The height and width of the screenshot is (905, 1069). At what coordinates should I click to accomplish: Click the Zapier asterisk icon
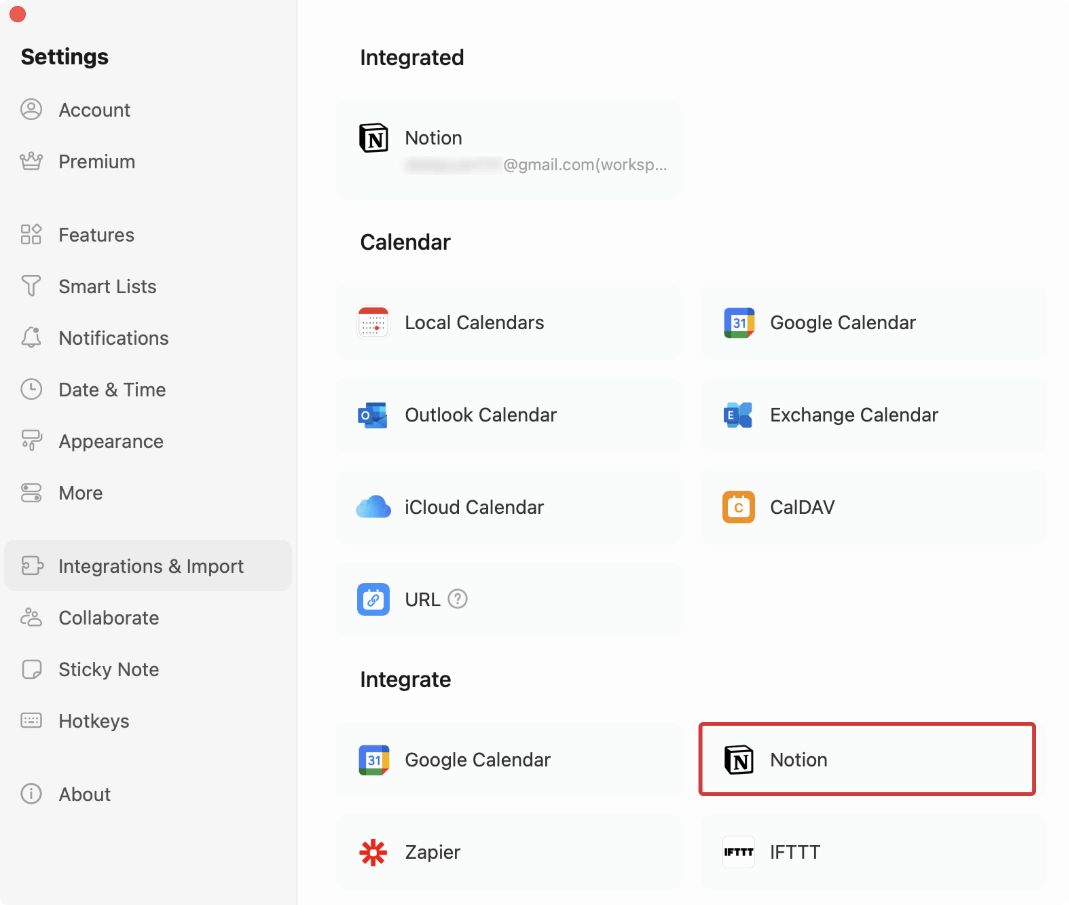pos(373,852)
